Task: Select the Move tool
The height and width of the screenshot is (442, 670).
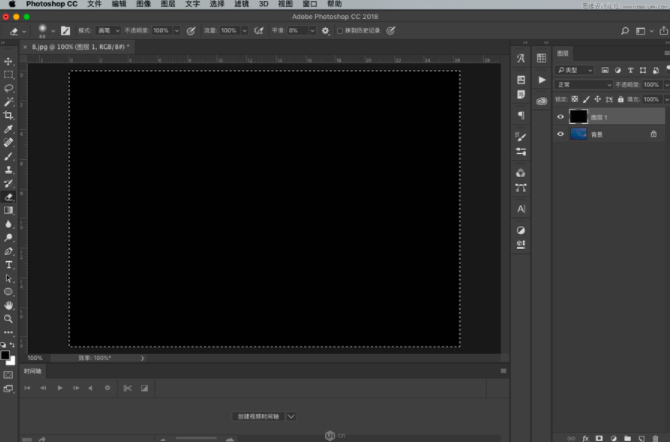Action: pos(9,62)
